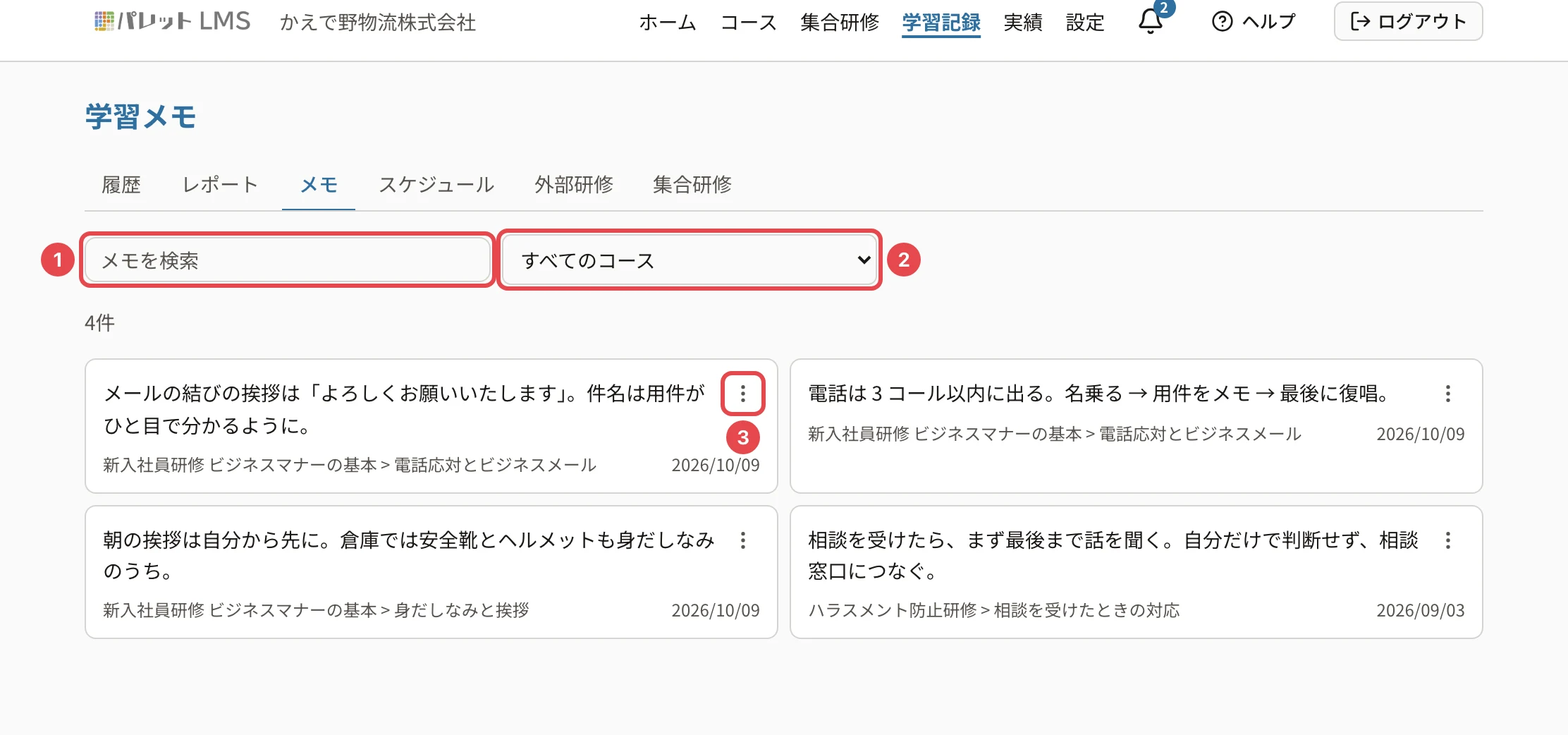Select the メモ tab
Screen dimensions: 1568x735
(319, 185)
